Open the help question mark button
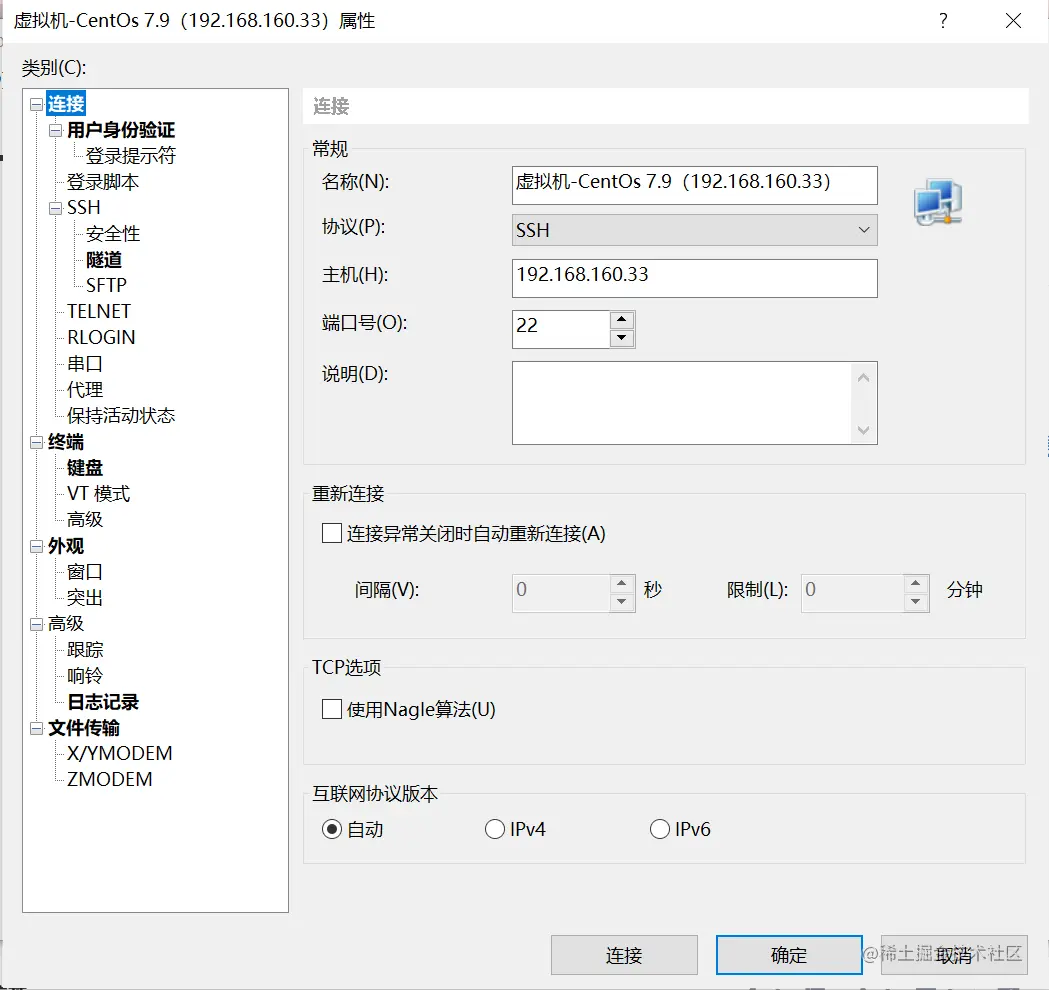1049x990 pixels. [x=943, y=21]
